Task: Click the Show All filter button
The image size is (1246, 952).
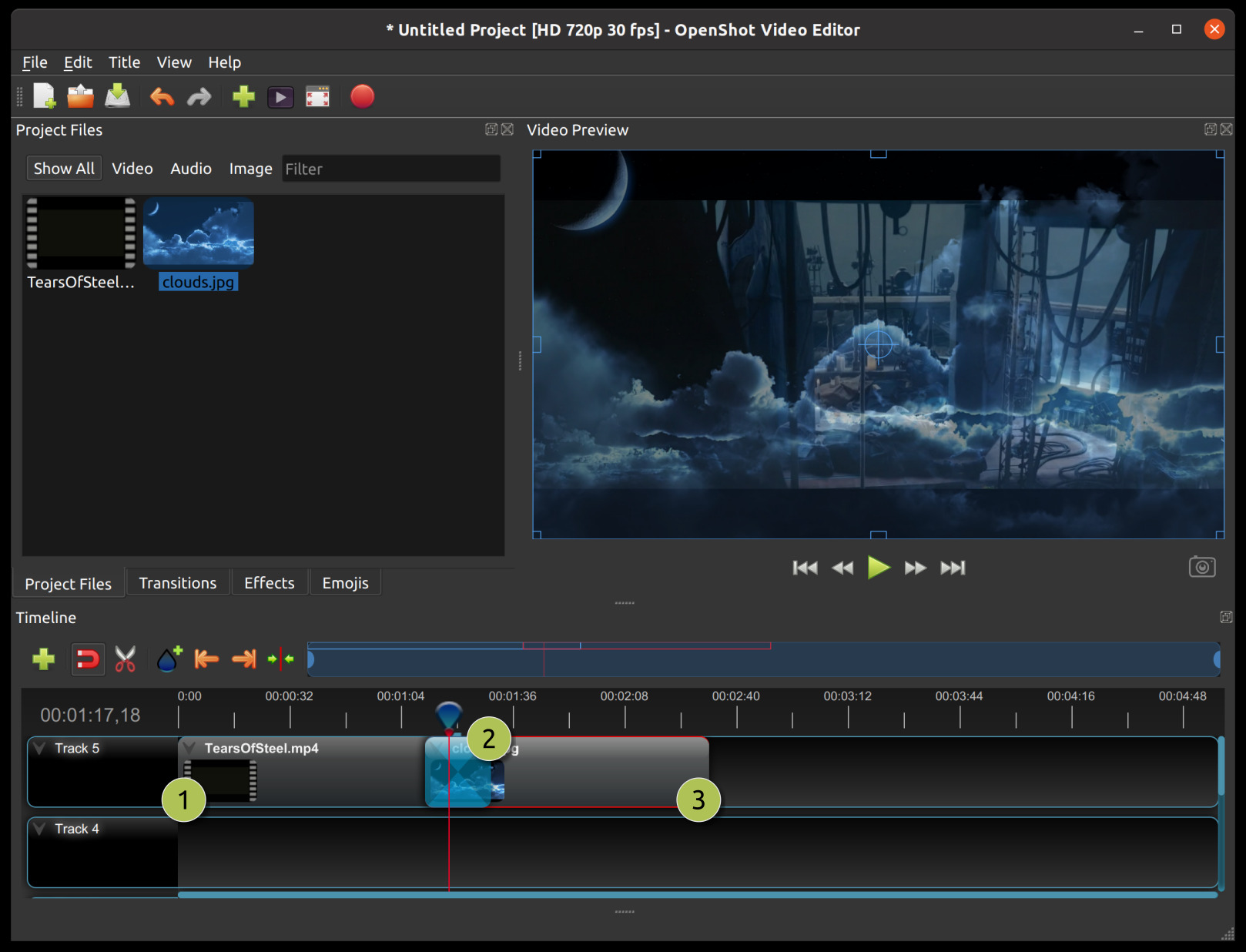Action: click(64, 168)
